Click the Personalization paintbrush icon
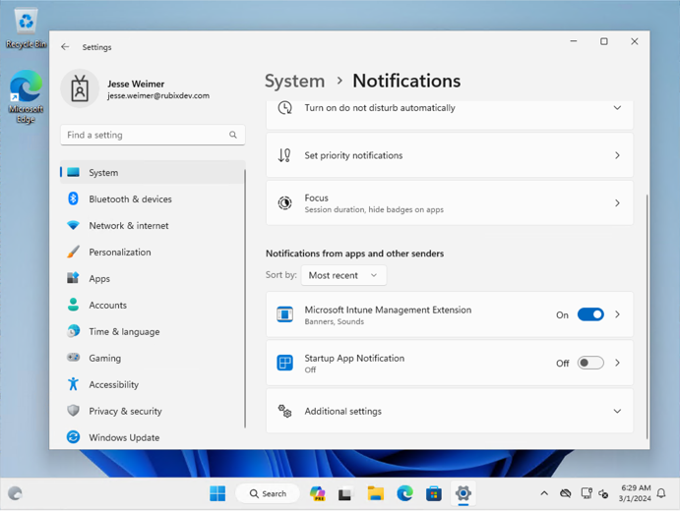This screenshot has height=513, width=684. point(73,253)
